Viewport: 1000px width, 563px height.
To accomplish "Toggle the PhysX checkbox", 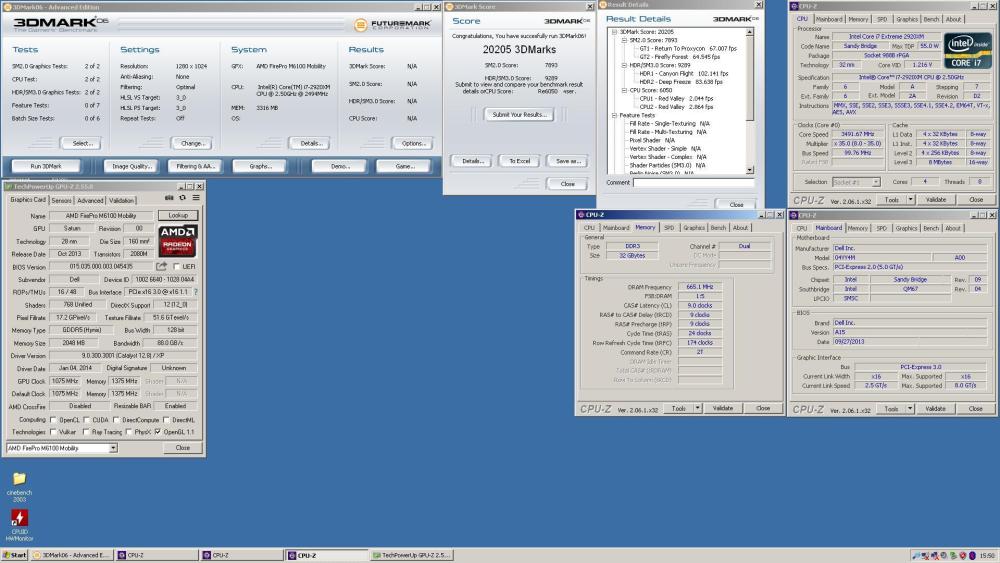I will 129,432.
